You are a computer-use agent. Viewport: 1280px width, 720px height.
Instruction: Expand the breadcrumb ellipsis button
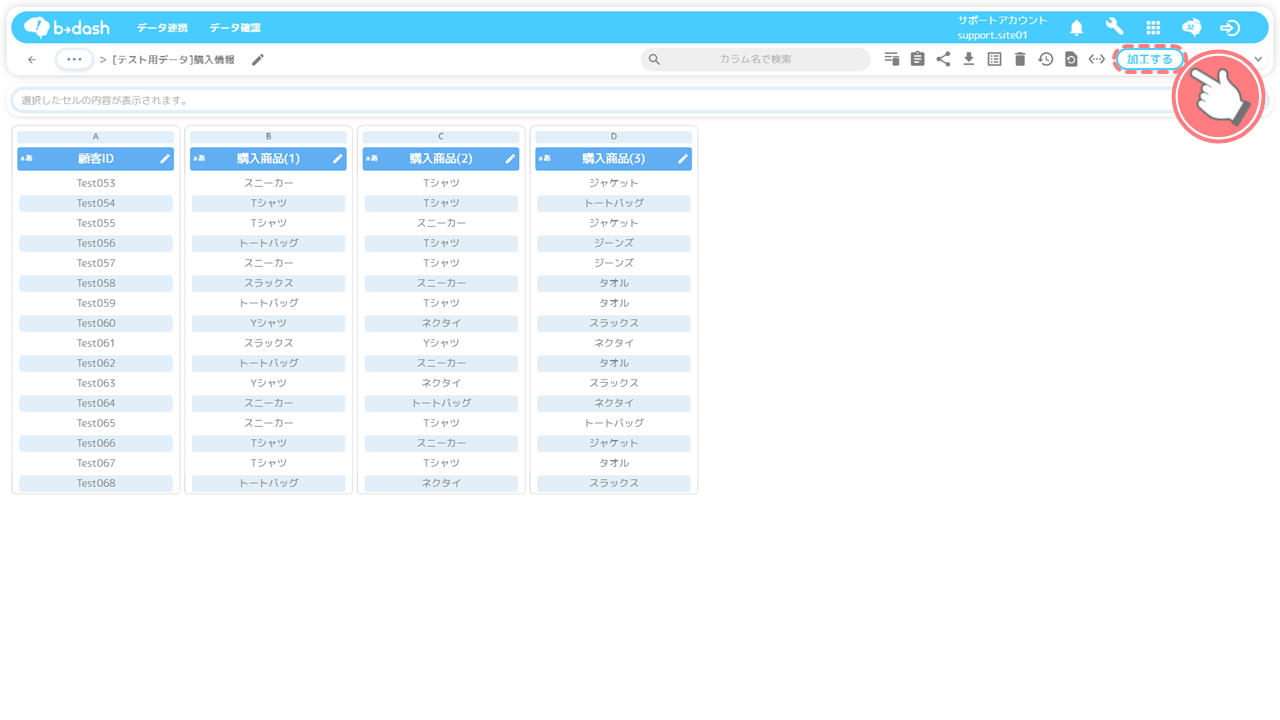pyautogui.click(x=74, y=59)
